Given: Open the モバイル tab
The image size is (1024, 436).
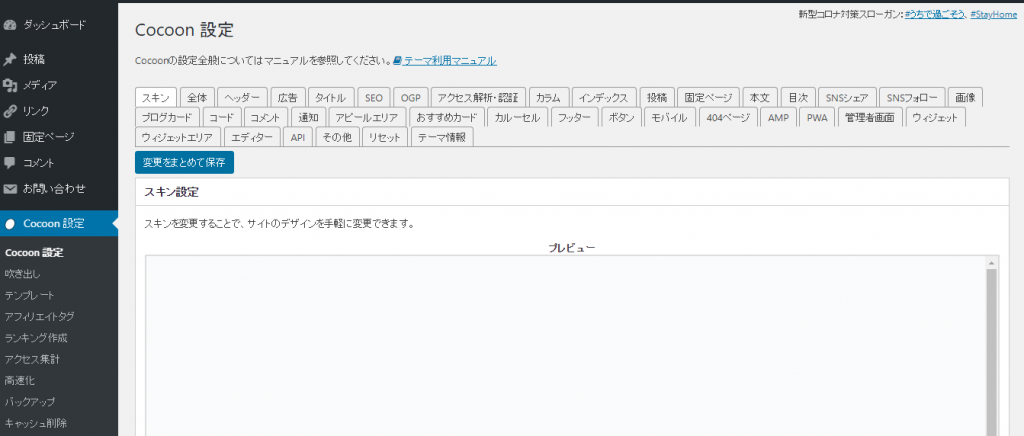Looking at the screenshot, I should click(669, 118).
